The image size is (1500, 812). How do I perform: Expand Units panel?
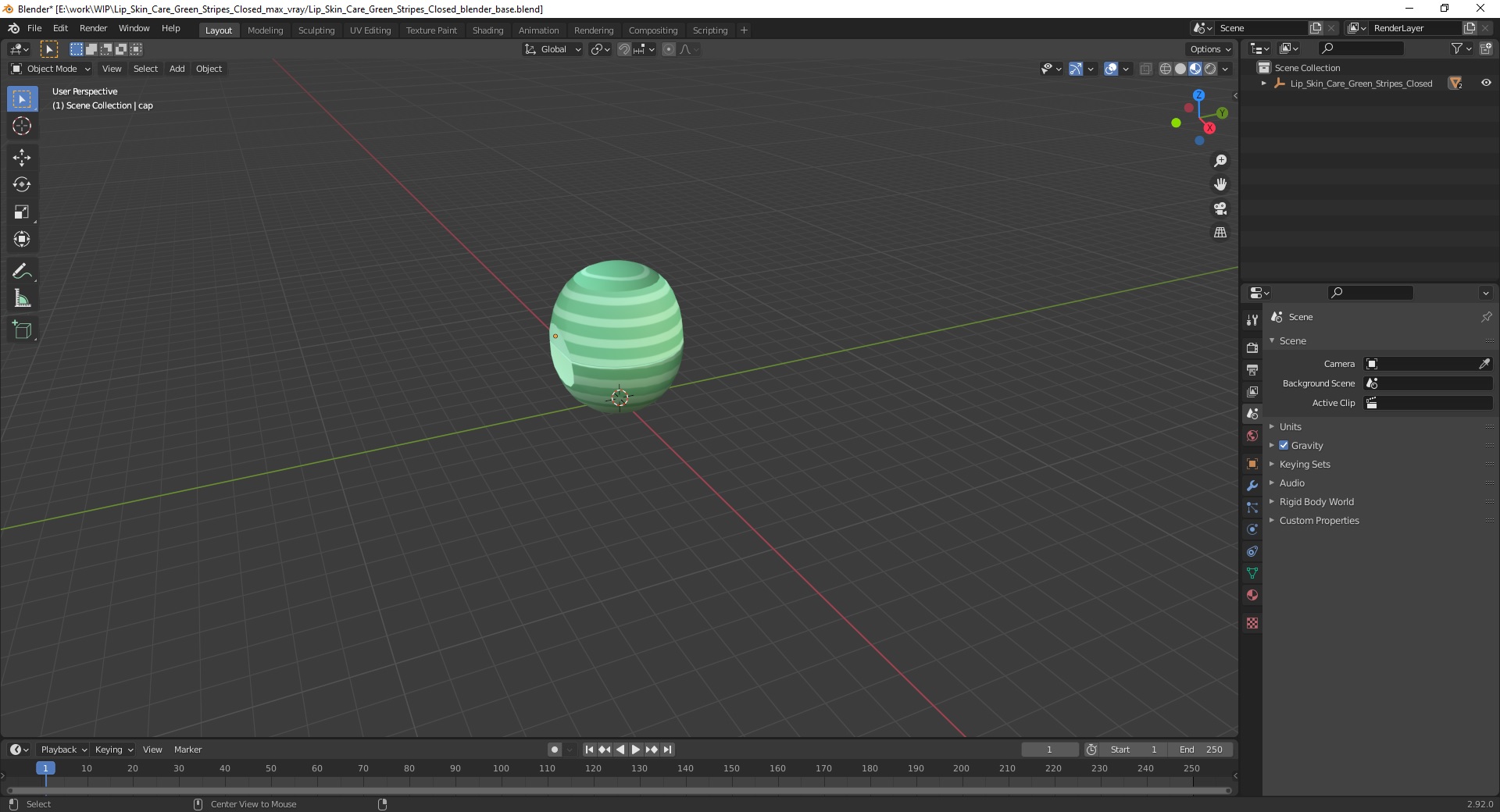1290,426
